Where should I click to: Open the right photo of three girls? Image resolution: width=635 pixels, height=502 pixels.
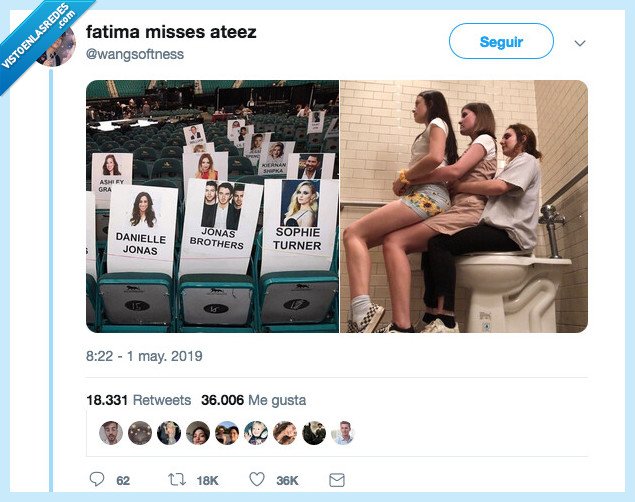tap(463, 206)
